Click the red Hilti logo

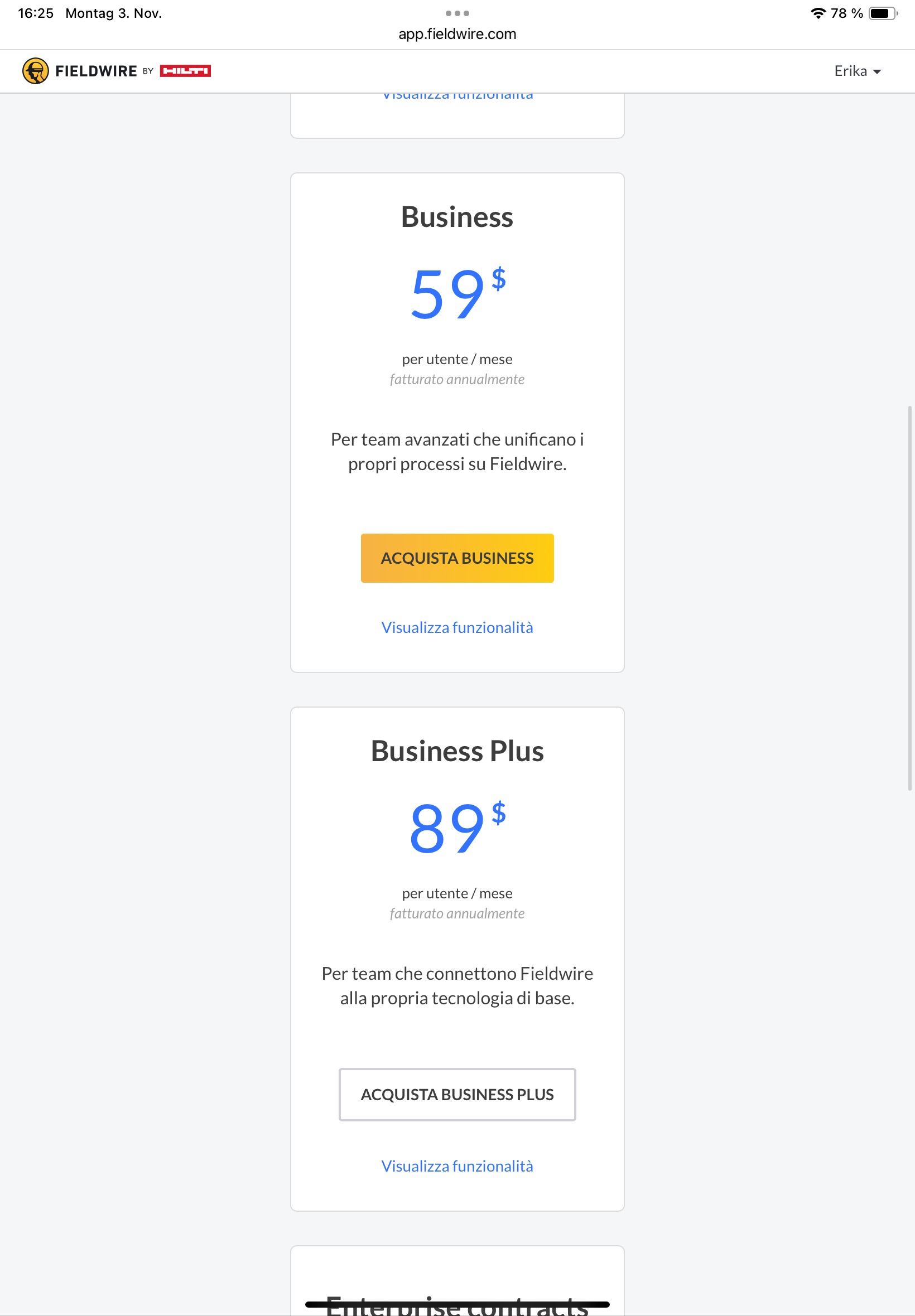click(185, 71)
